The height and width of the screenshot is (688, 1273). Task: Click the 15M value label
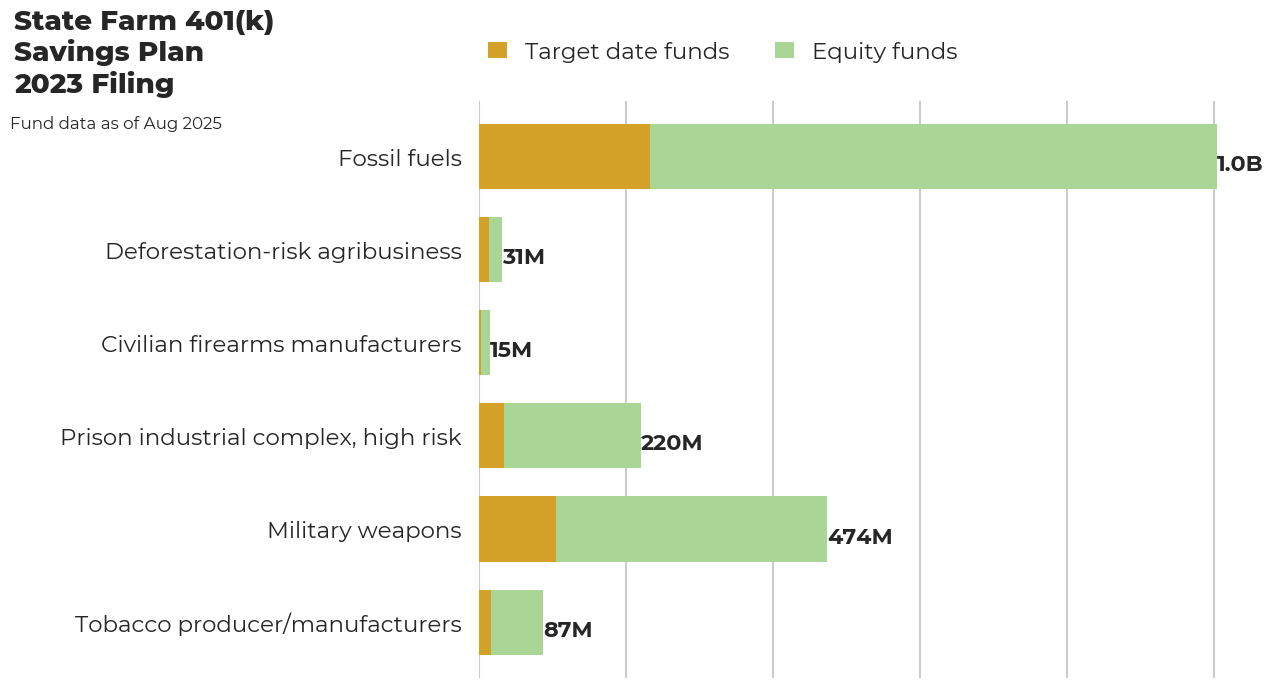[x=511, y=350]
